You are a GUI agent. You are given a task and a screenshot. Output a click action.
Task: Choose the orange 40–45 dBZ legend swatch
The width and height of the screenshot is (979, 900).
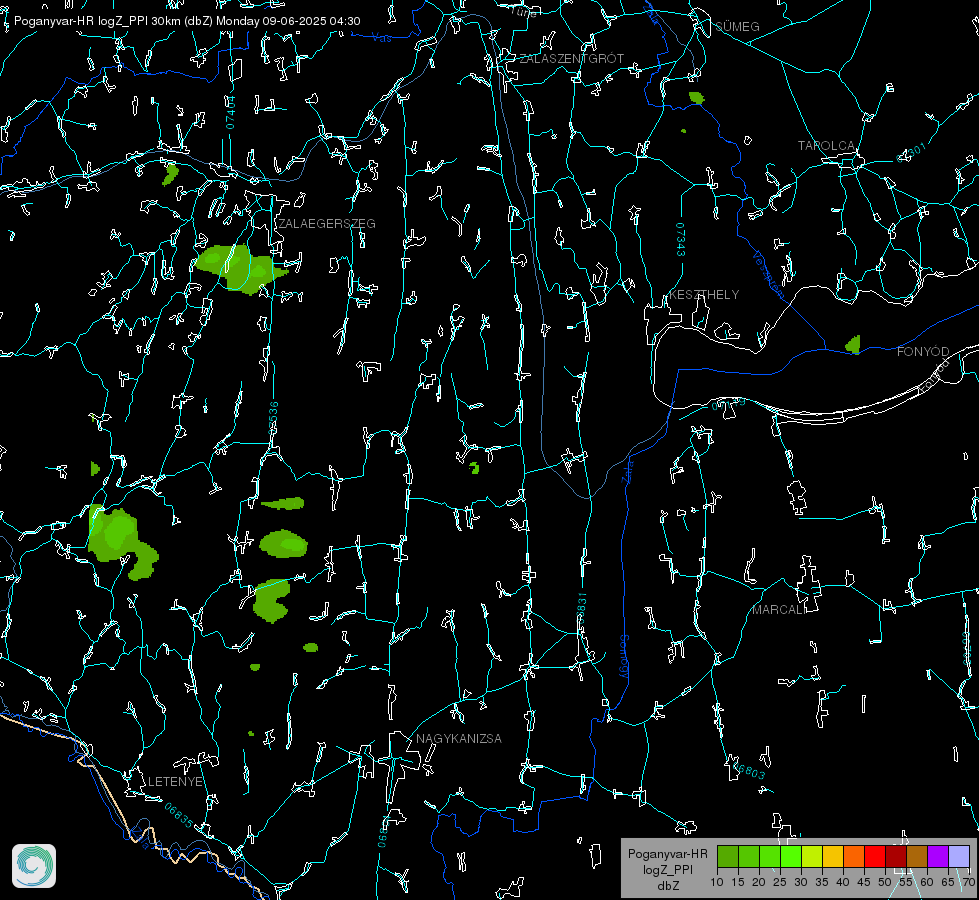(x=854, y=856)
